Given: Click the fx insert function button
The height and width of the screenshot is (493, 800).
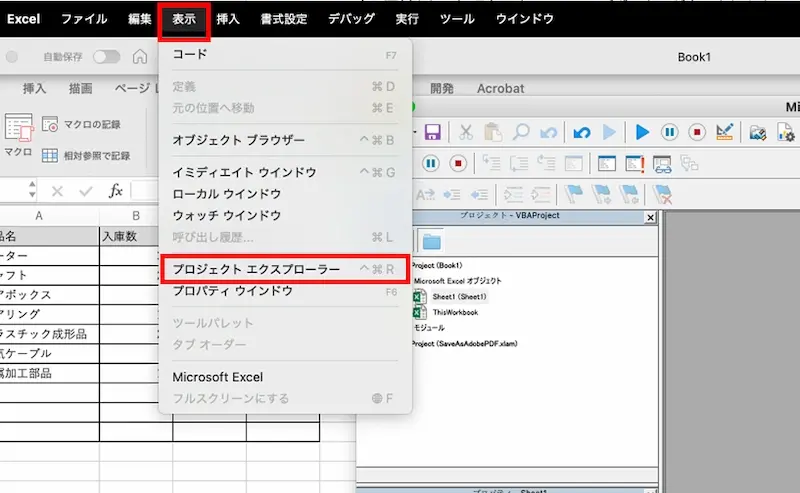Looking at the screenshot, I should (x=116, y=191).
